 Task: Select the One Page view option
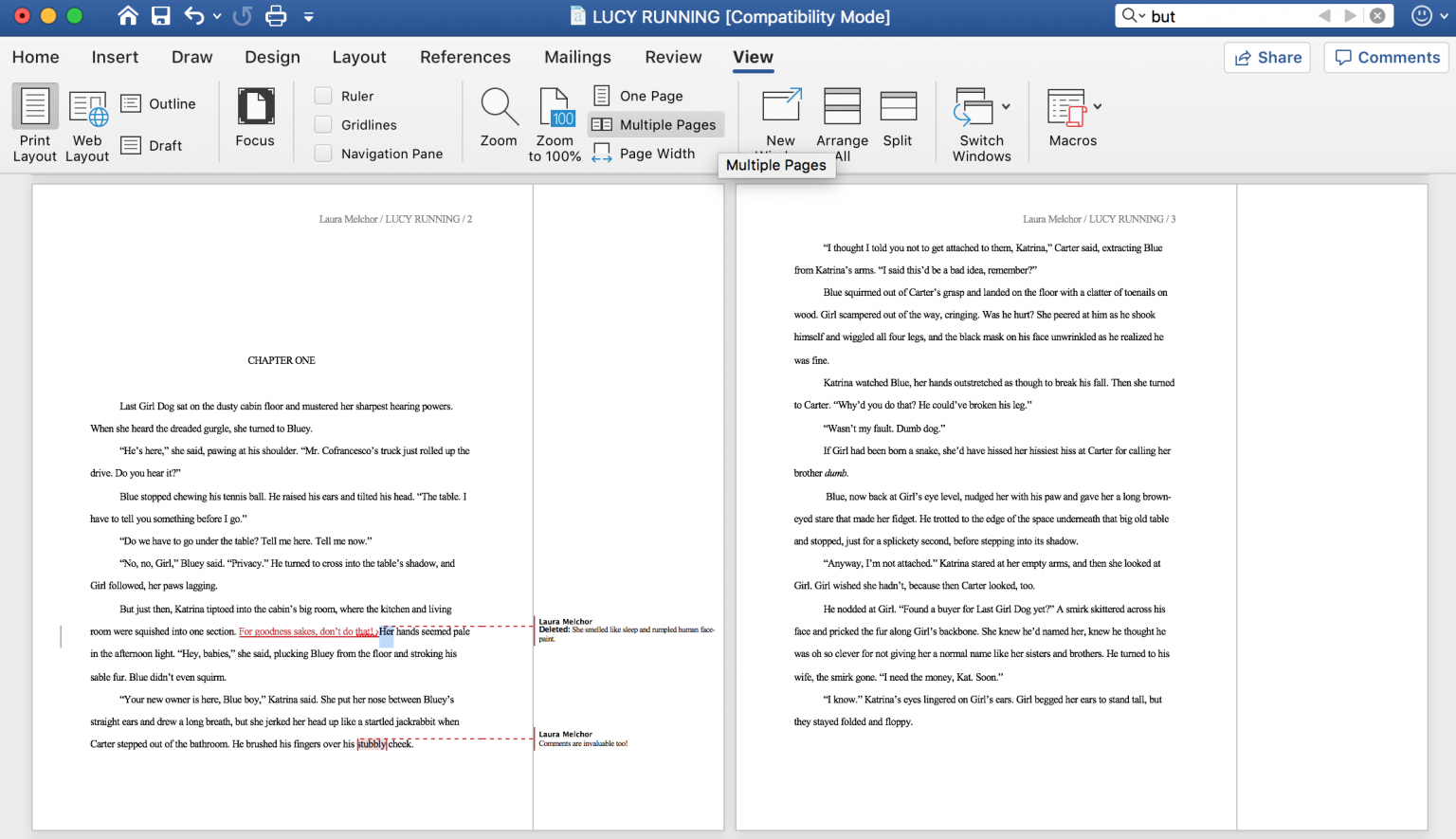coord(638,95)
